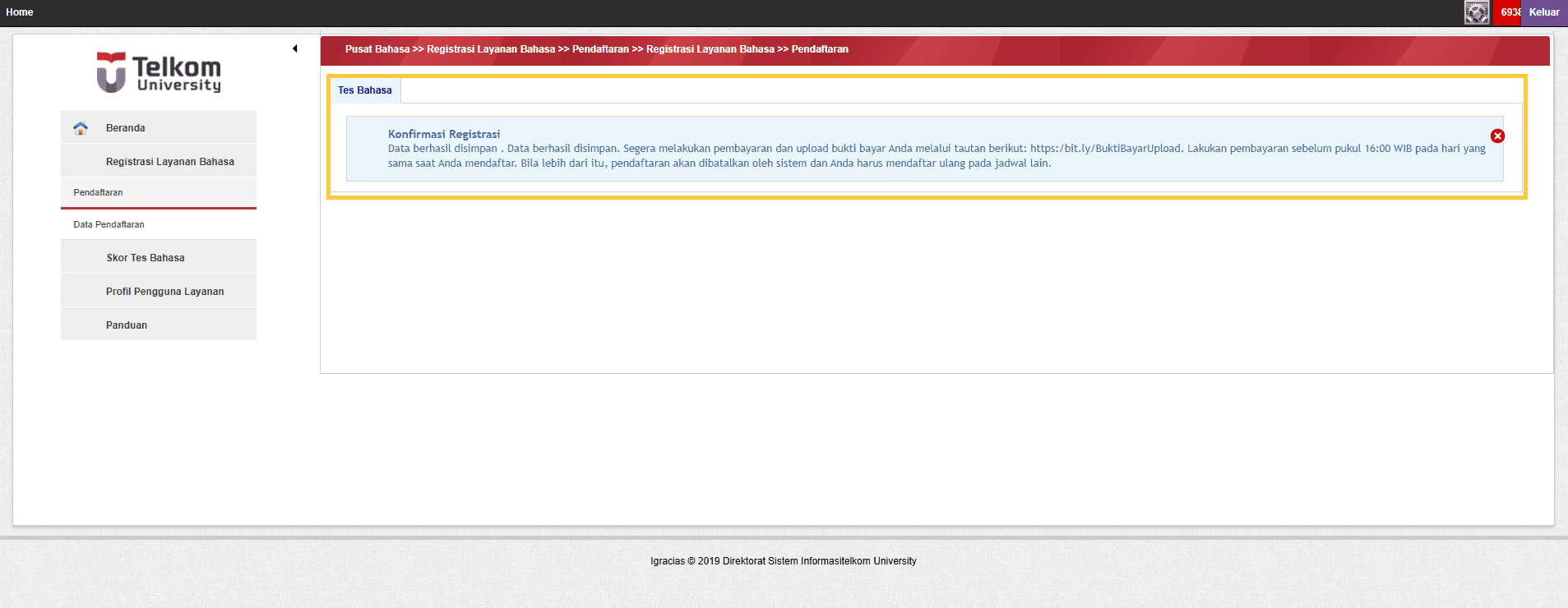Open the Beranda menu label
This screenshot has height=608, width=1568.
click(126, 128)
